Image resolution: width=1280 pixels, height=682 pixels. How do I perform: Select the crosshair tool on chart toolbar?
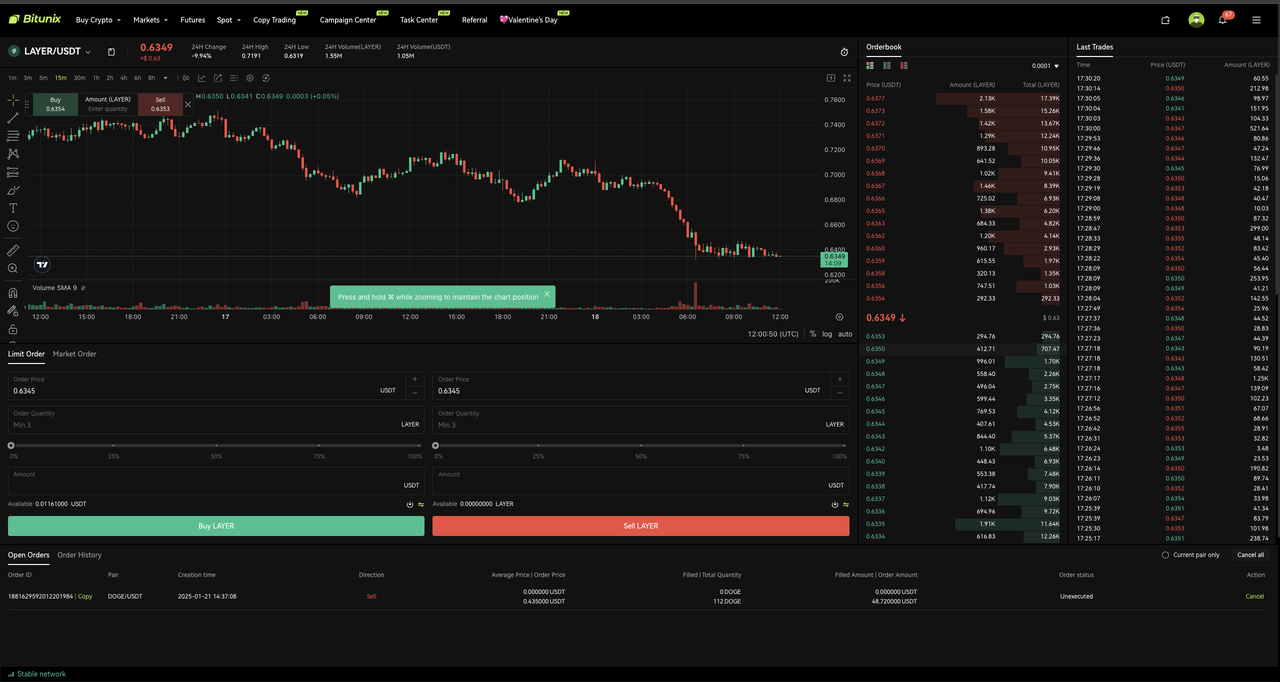(x=12, y=101)
